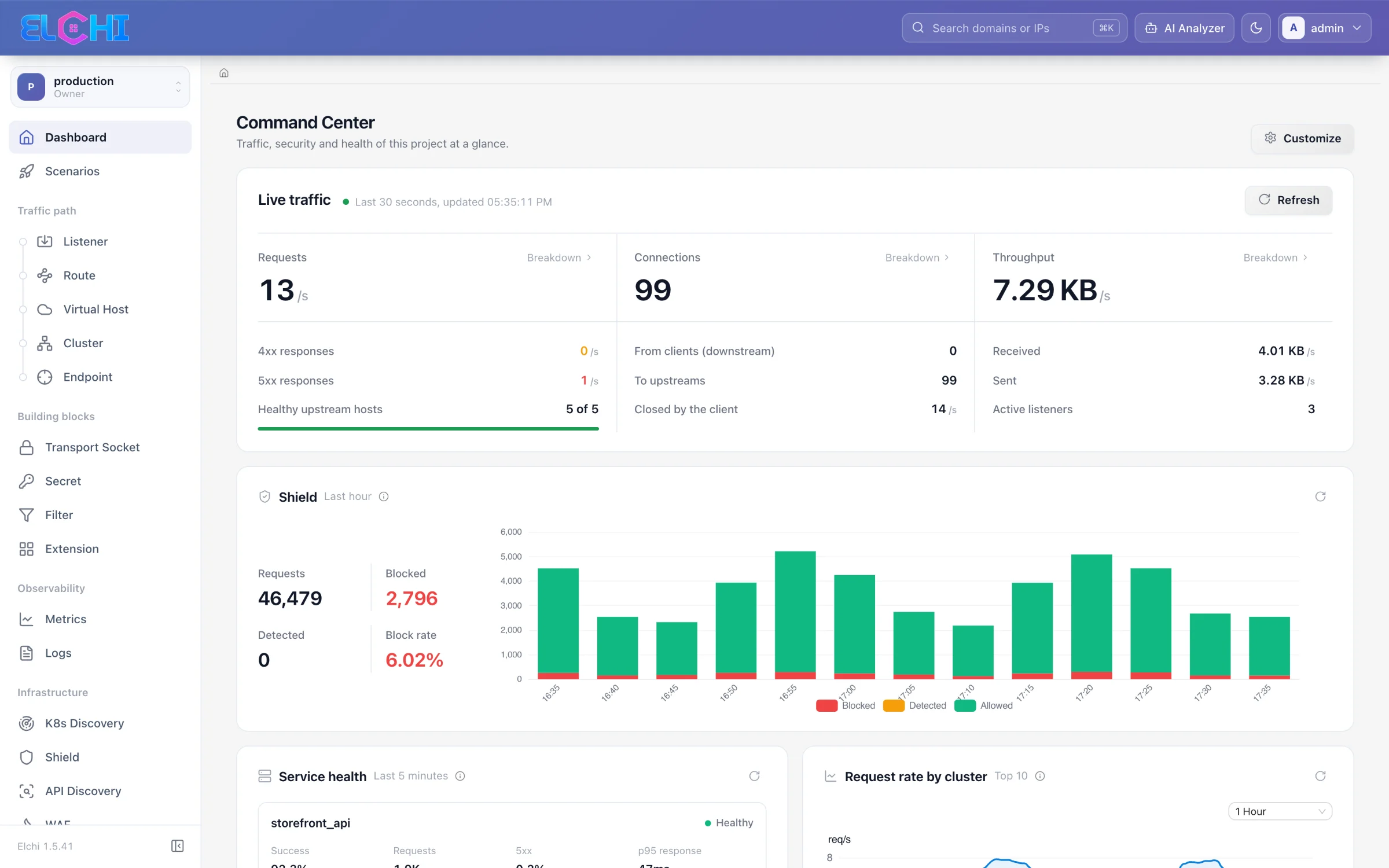Expand the Requests Breakdown
The width and height of the screenshot is (1389, 868).
(559, 258)
